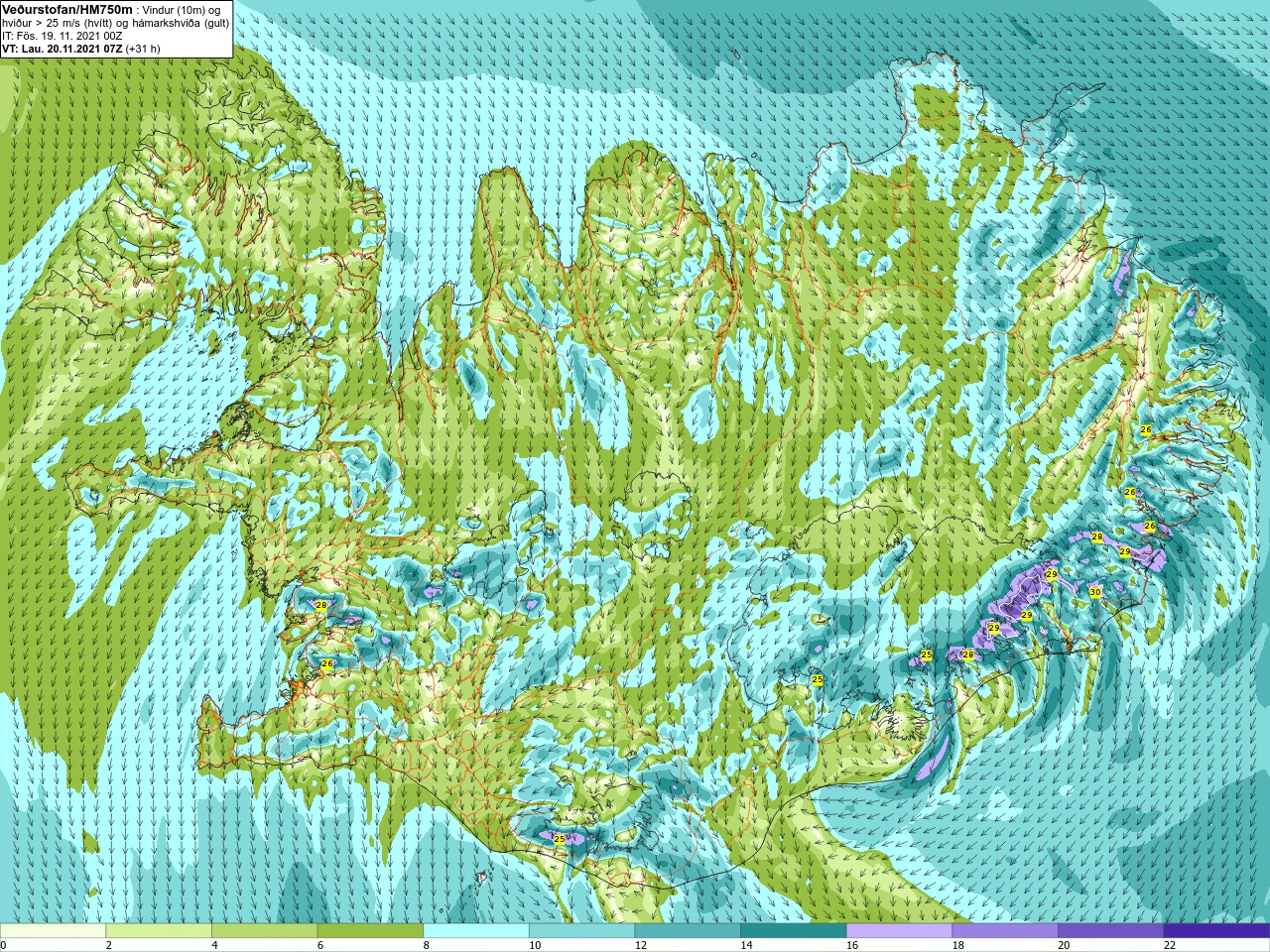Viewport: 1270px width, 952px height.
Task: Pick the light lavender 16–18 m/s scale swatch
Action: point(899,930)
